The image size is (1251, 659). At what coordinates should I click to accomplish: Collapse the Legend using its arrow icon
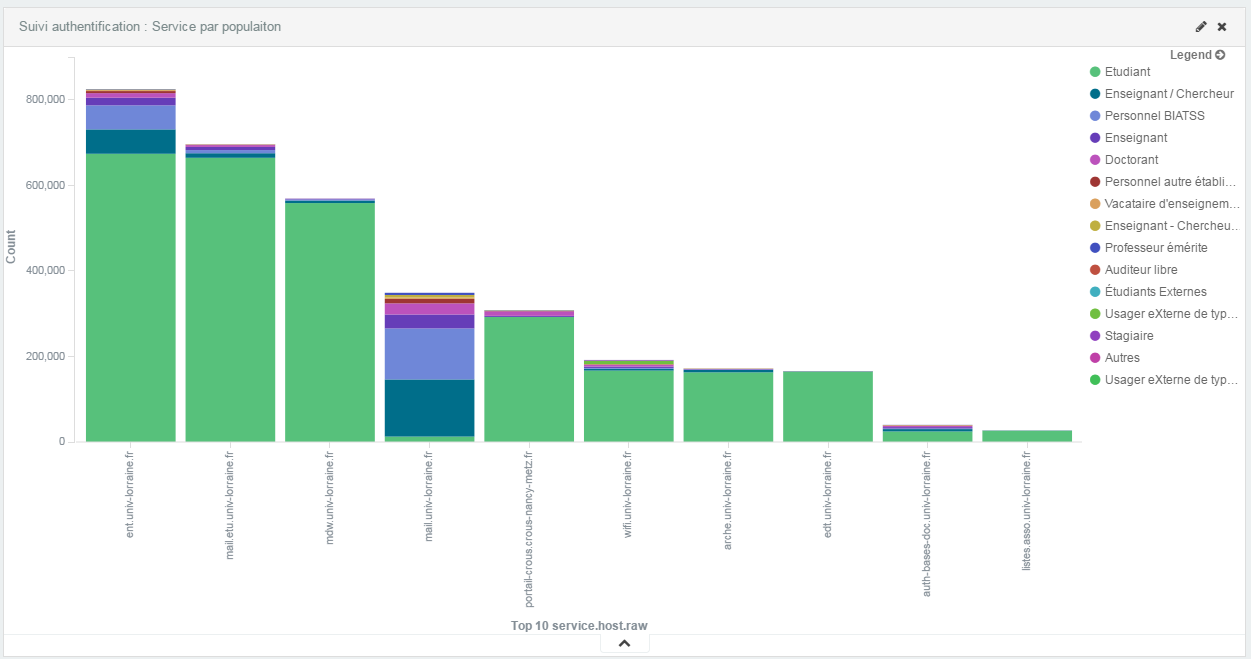pyautogui.click(x=1220, y=55)
